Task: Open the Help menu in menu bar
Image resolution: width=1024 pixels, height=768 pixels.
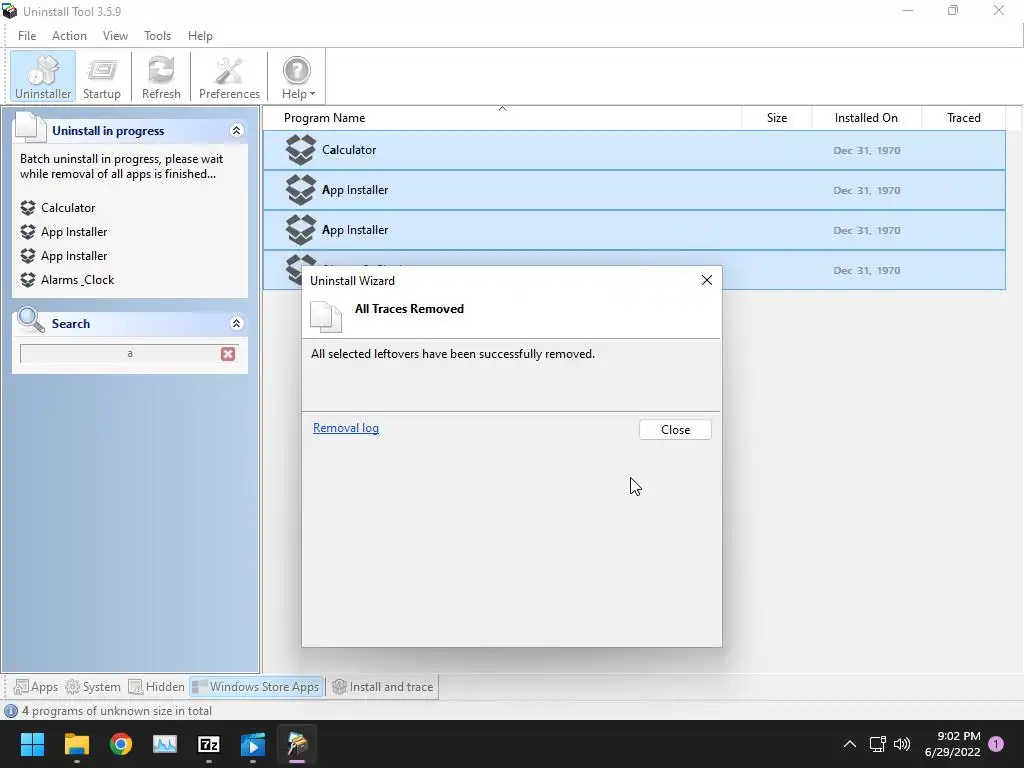Action: [x=200, y=36]
